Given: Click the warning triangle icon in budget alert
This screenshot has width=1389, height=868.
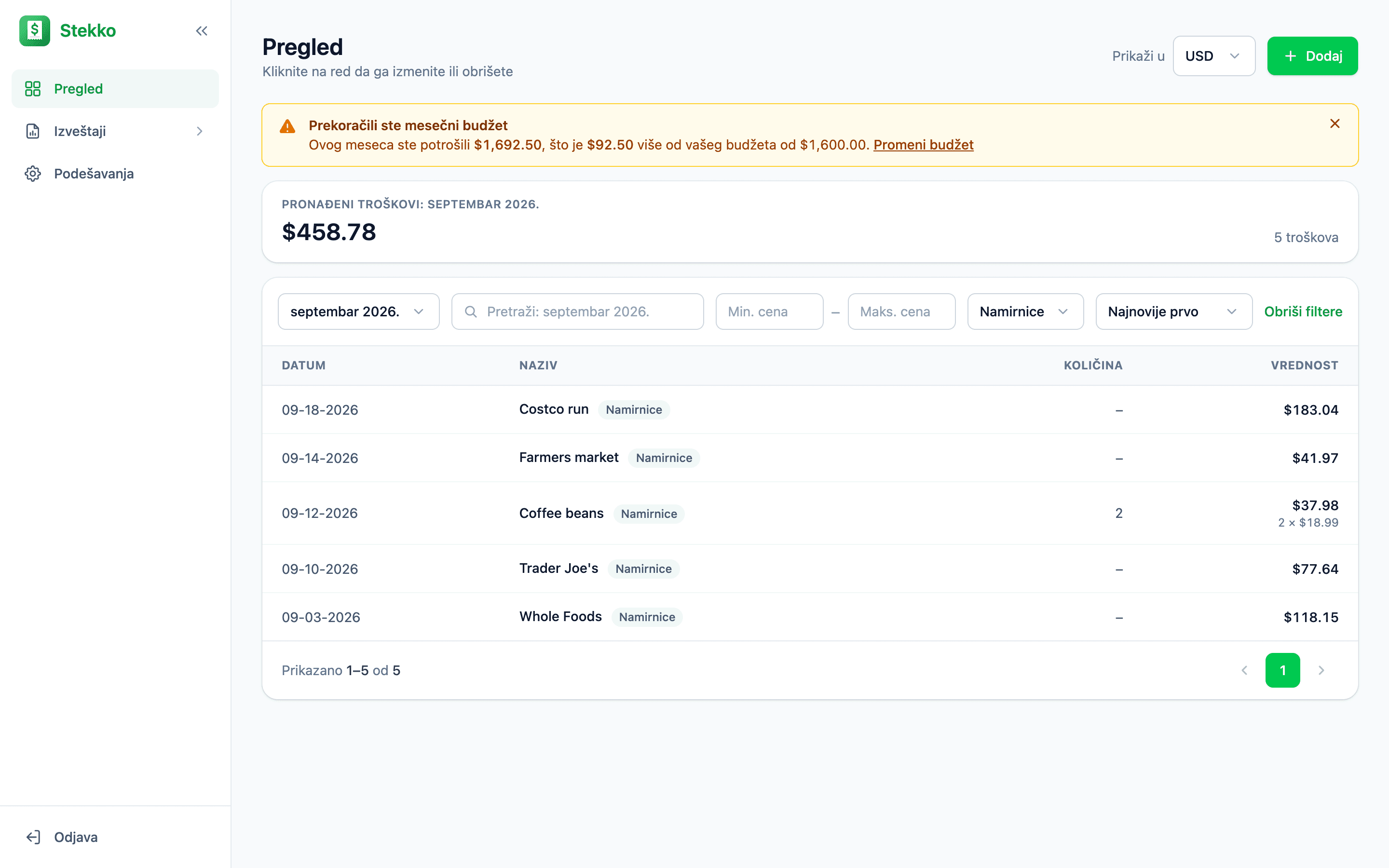Looking at the screenshot, I should (287, 126).
